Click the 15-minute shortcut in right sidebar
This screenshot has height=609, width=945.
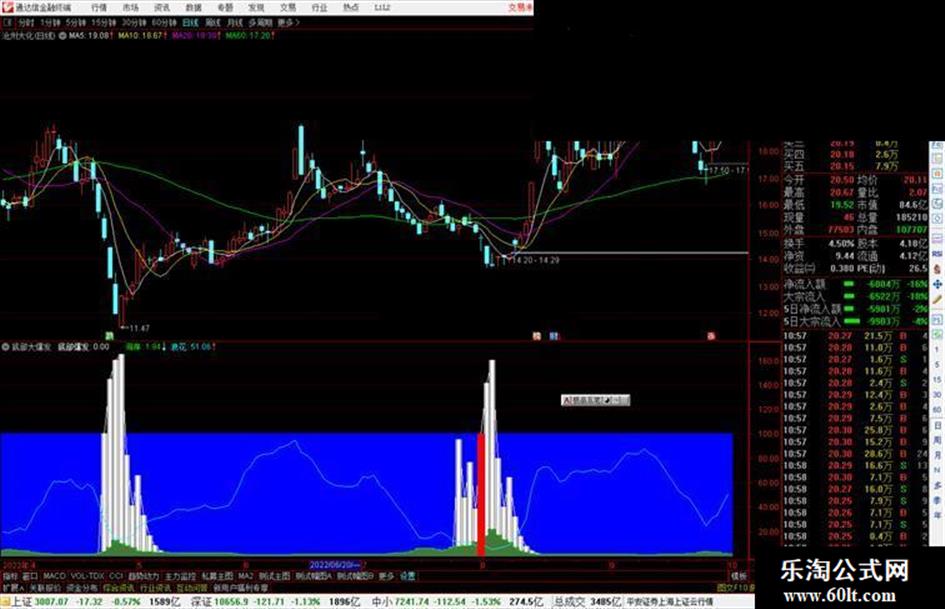pyautogui.click(x=937, y=380)
